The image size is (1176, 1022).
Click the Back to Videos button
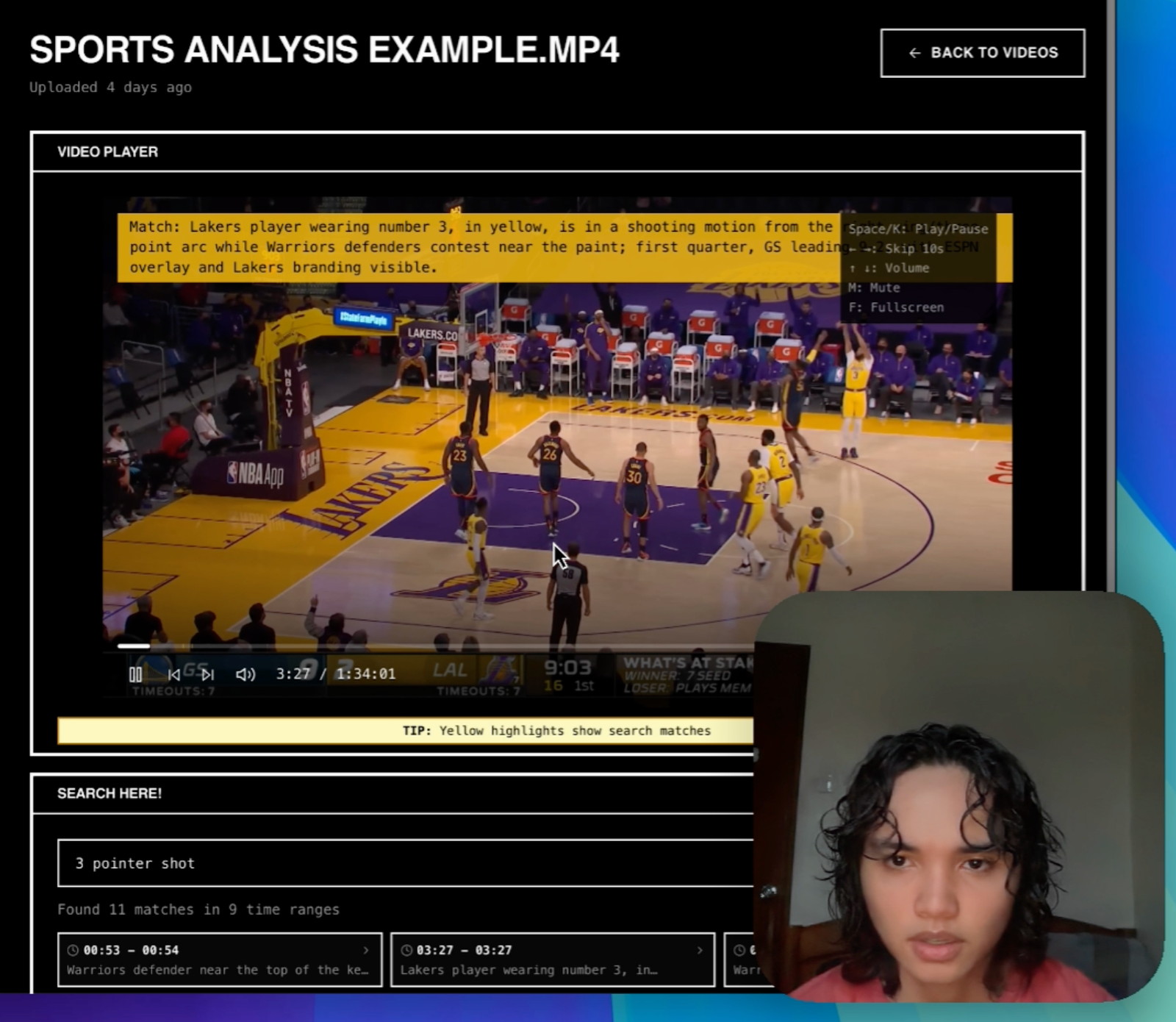point(982,53)
